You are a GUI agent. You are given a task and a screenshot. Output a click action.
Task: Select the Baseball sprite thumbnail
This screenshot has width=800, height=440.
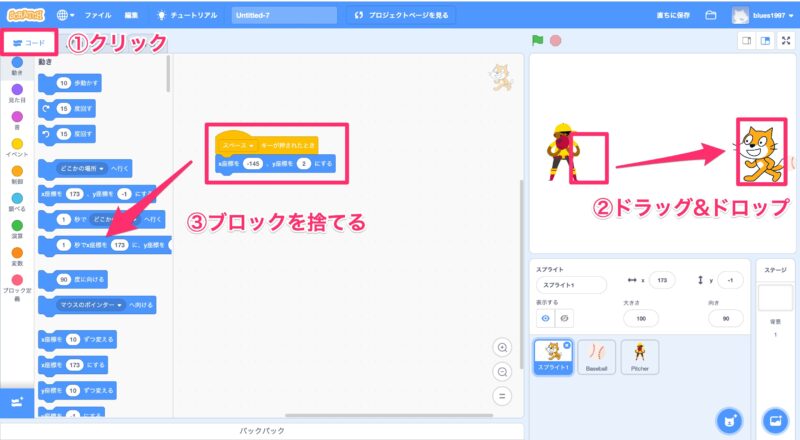click(x=597, y=356)
